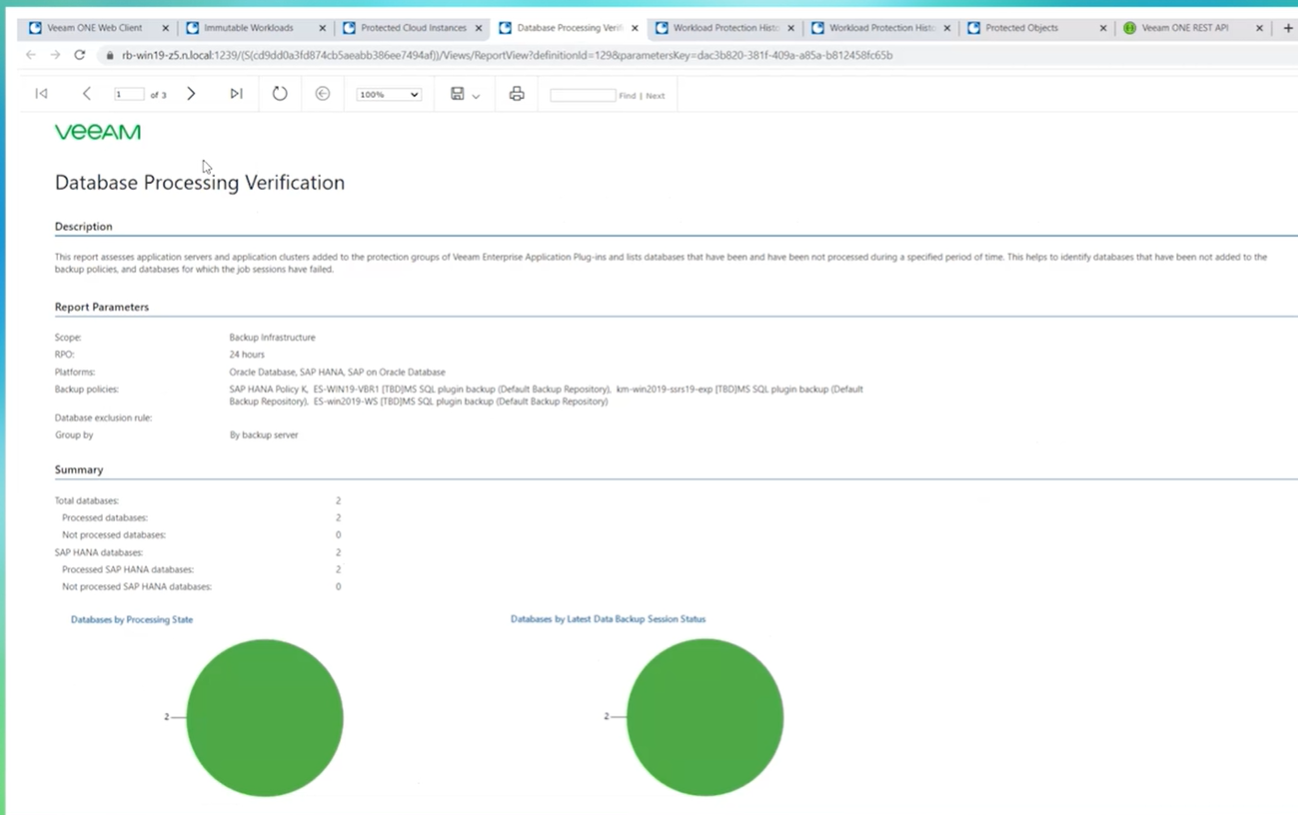Reload the browser page

coord(80,55)
